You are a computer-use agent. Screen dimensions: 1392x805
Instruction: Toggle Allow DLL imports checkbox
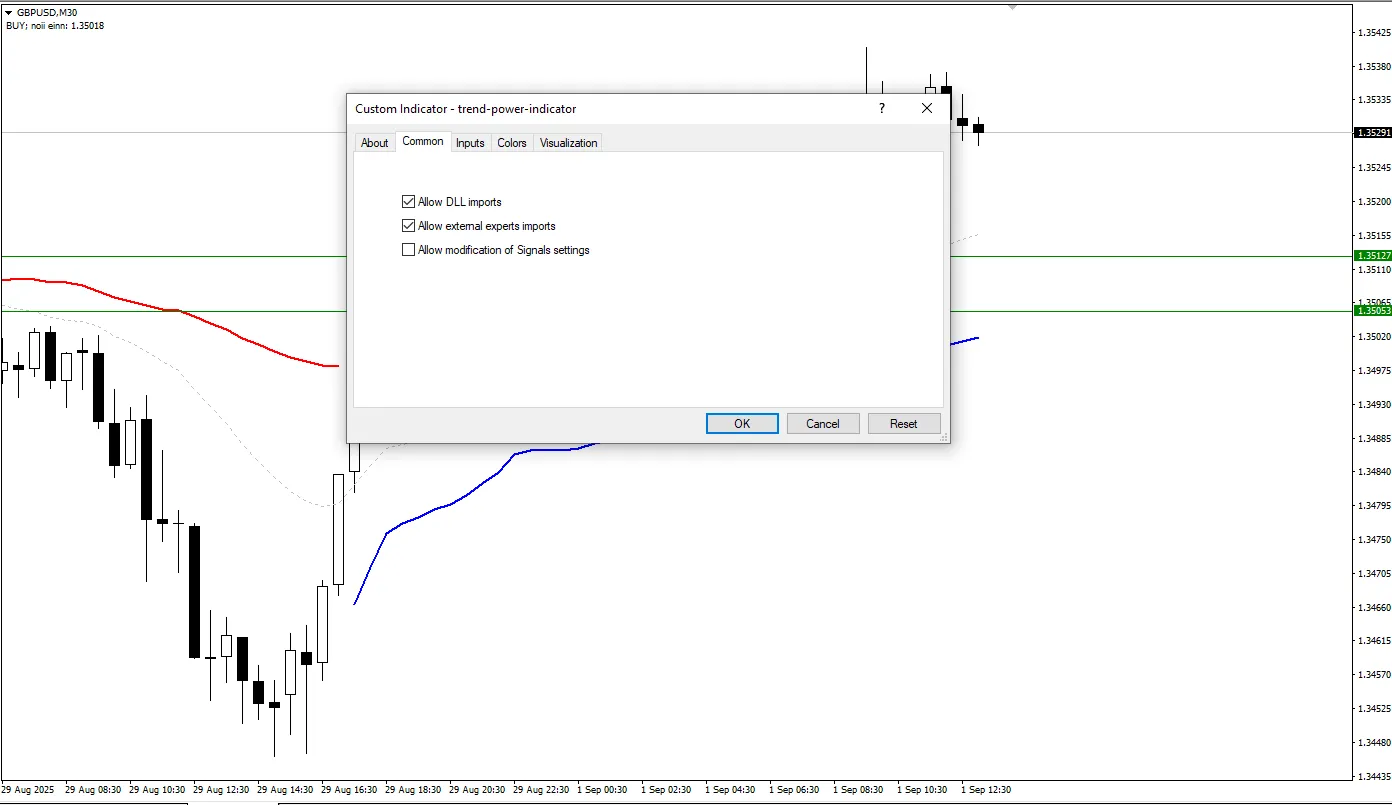point(408,202)
